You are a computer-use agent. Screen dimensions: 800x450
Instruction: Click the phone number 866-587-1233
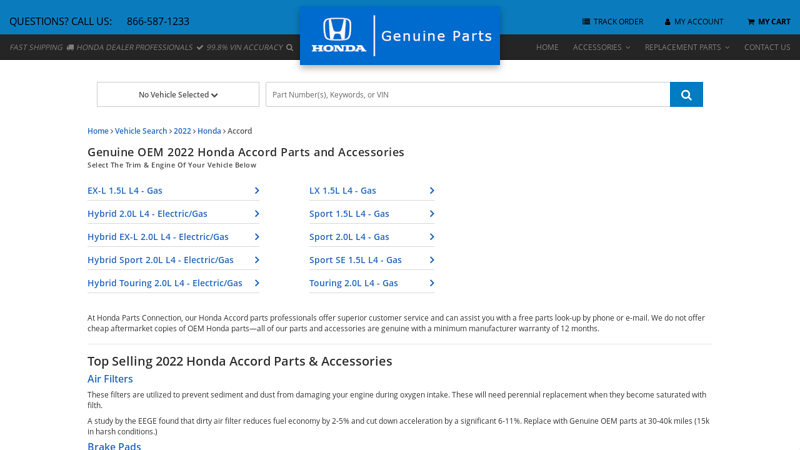pyautogui.click(x=158, y=21)
